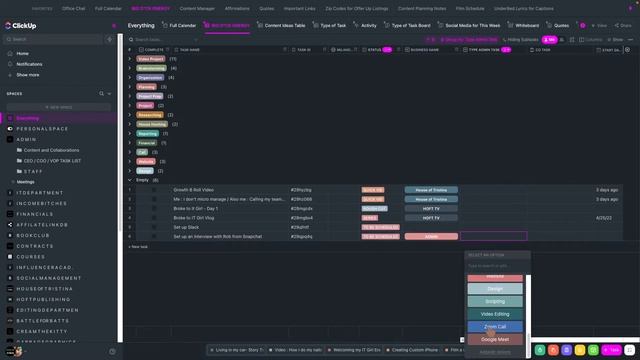The width and height of the screenshot is (640, 360).
Task: Check the Growth B Roll Video task checkbox
Action: point(154,190)
